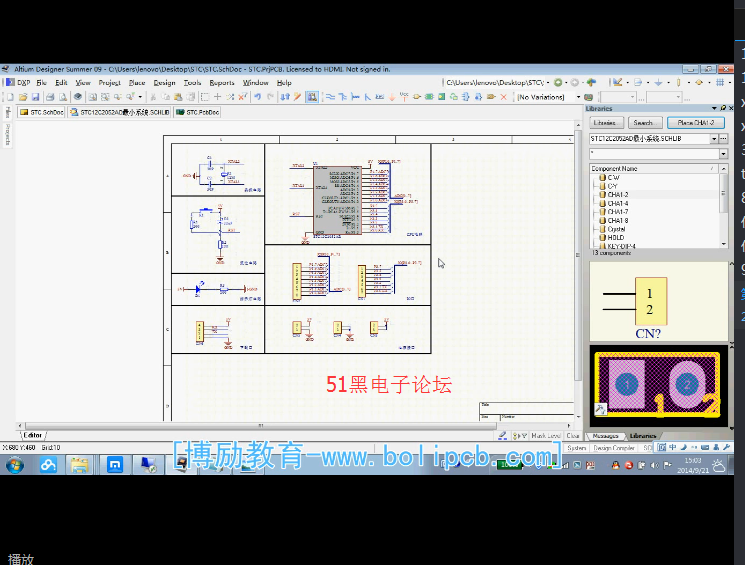Open alignment tools icon
This screenshot has width=745, height=565.
(x=638, y=83)
